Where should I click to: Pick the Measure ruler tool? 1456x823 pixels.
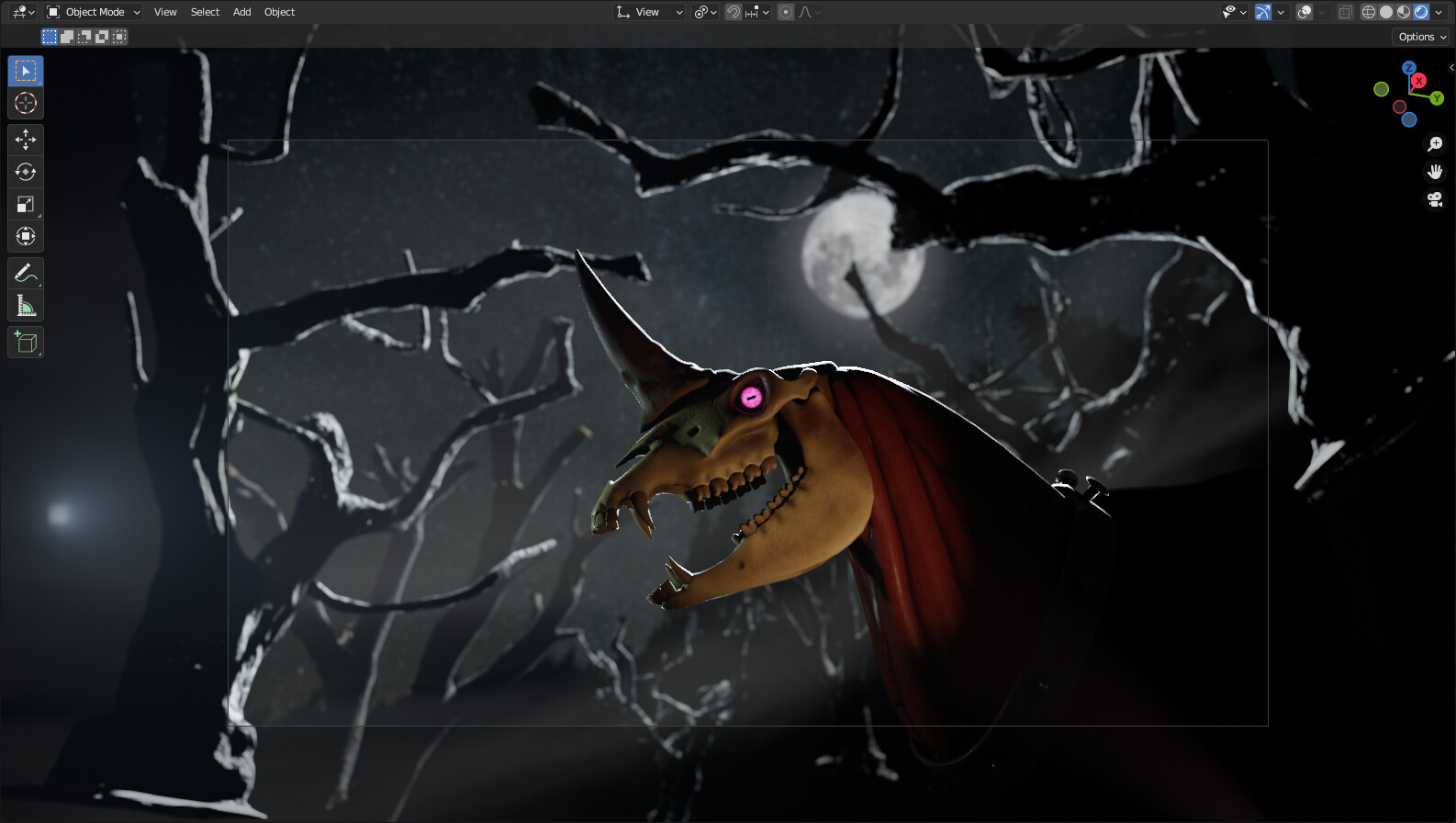point(26,305)
